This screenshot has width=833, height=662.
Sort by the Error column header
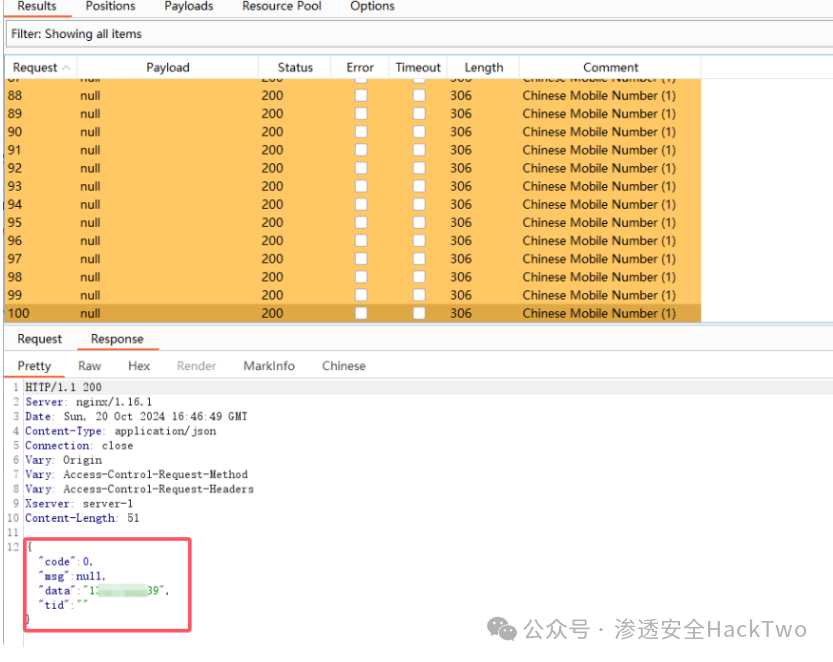pyautogui.click(x=360, y=67)
